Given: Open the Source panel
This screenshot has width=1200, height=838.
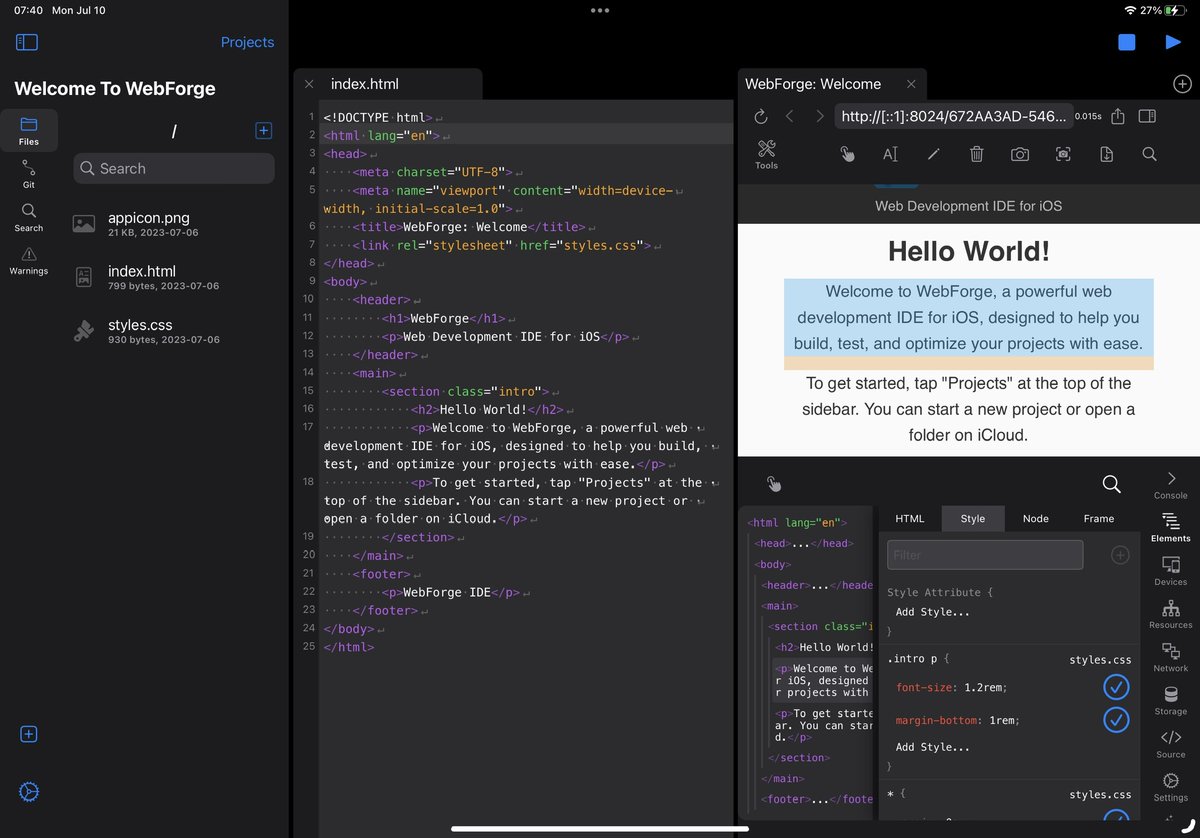Looking at the screenshot, I should [1171, 743].
